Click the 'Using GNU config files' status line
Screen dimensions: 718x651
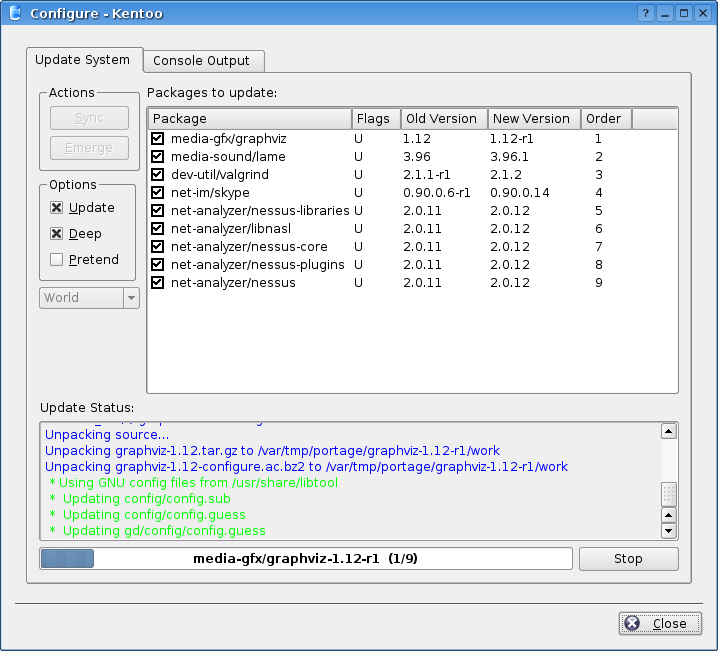pos(194,483)
